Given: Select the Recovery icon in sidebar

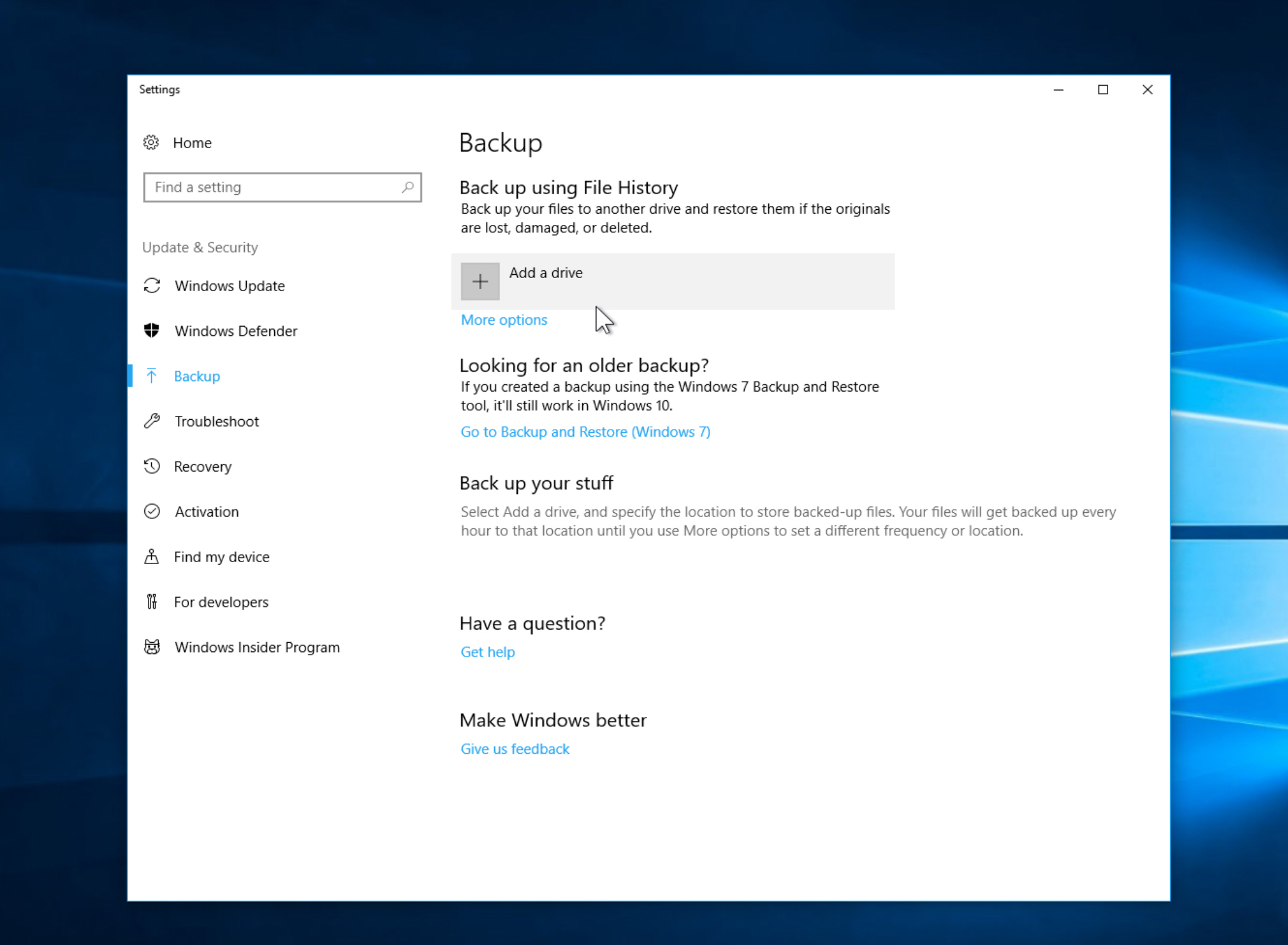Looking at the screenshot, I should point(153,466).
